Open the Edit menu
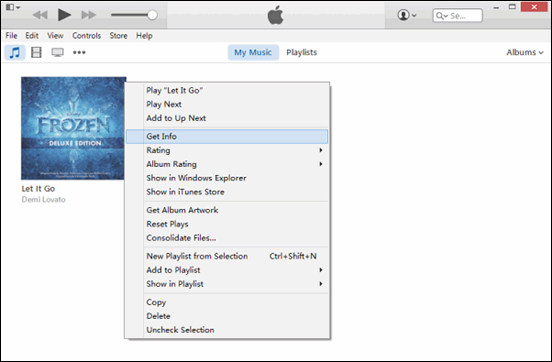Screen dimensions: 552x362 coord(32,36)
